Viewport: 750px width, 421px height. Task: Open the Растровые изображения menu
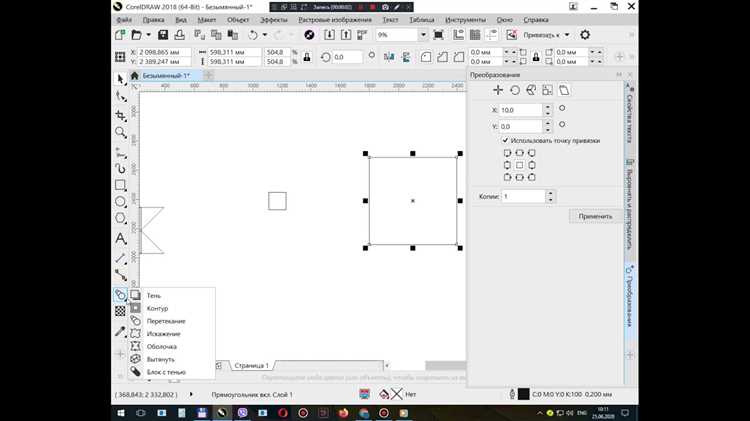pyautogui.click(x=335, y=20)
